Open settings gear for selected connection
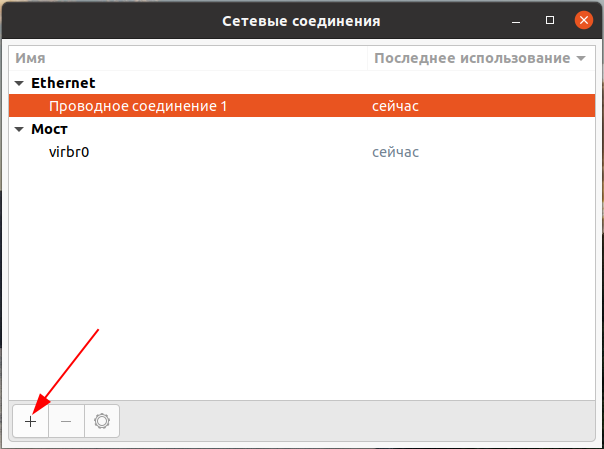604x449 pixels. [x=102, y=421]
